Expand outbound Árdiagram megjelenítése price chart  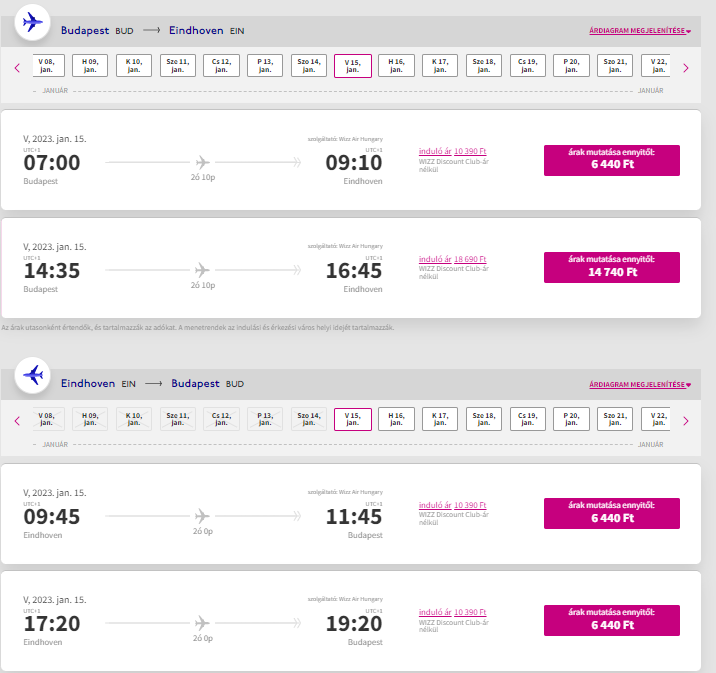640,31
